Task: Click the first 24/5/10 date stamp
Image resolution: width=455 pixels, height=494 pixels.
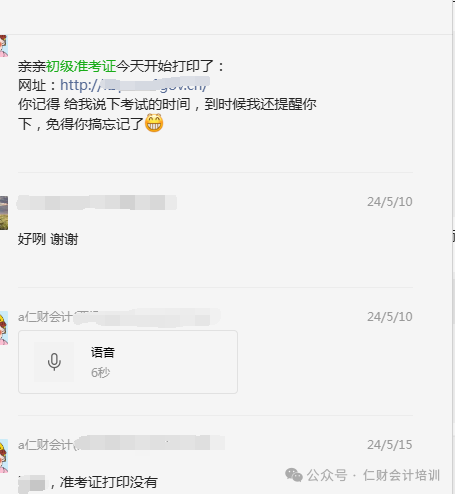Action: coord(390,202)
